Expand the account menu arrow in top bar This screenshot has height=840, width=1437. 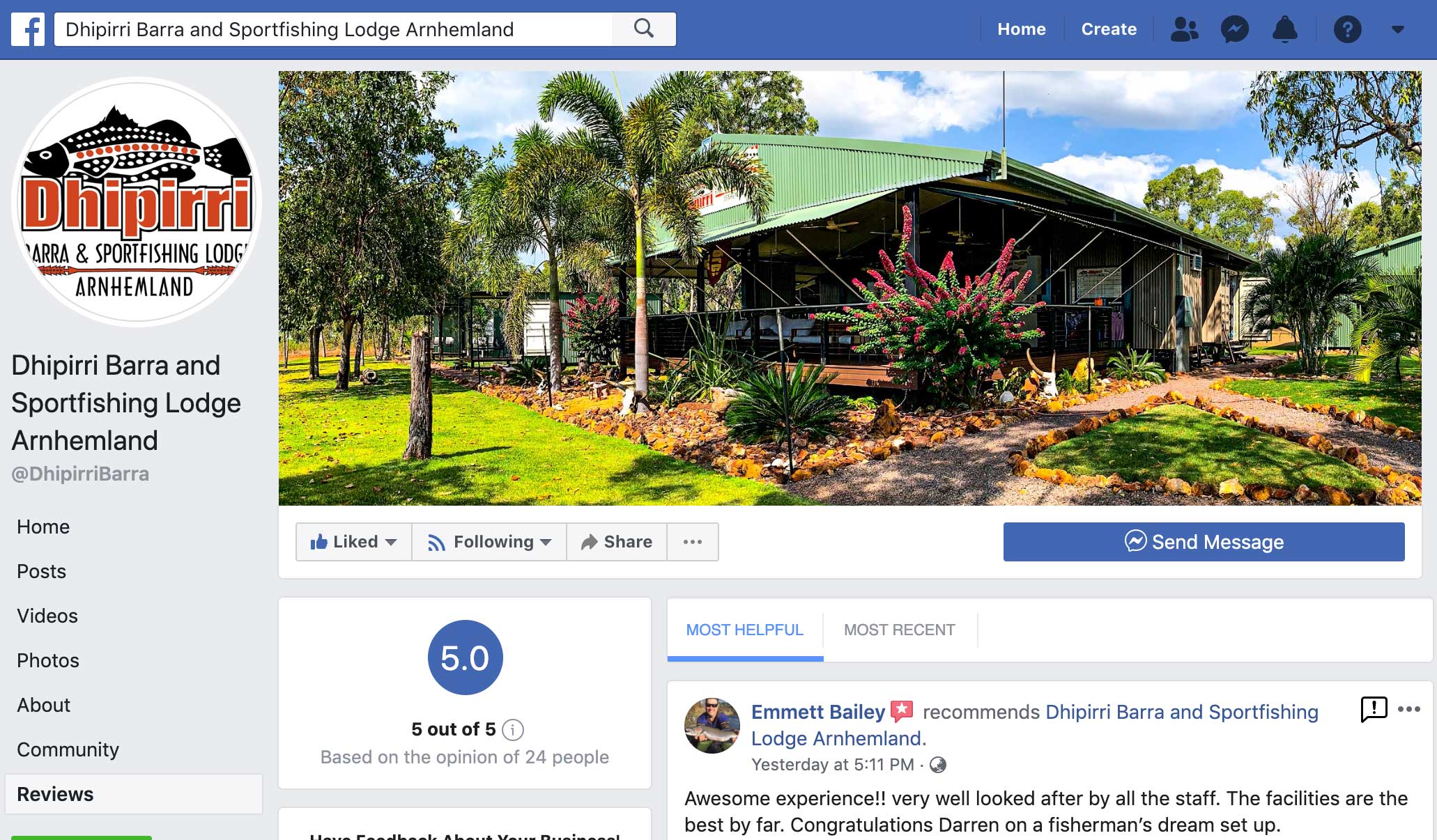coord(1397,29)
